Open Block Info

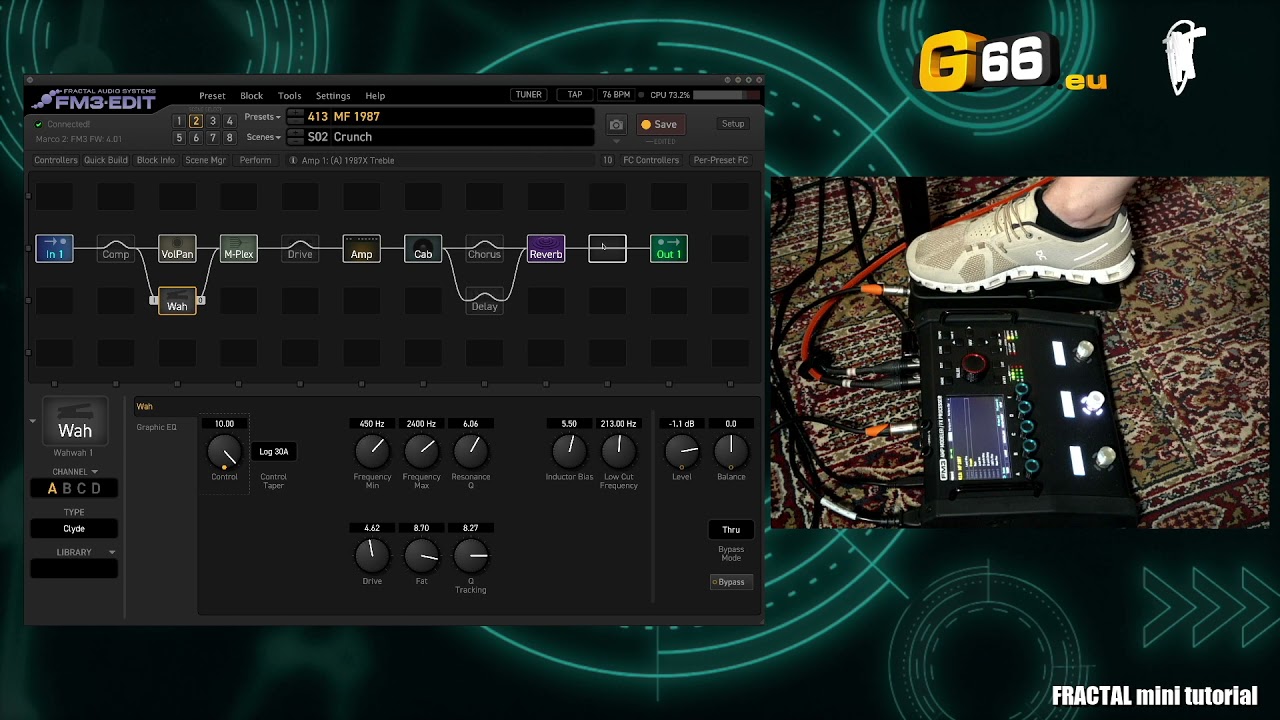click(156, 160)
